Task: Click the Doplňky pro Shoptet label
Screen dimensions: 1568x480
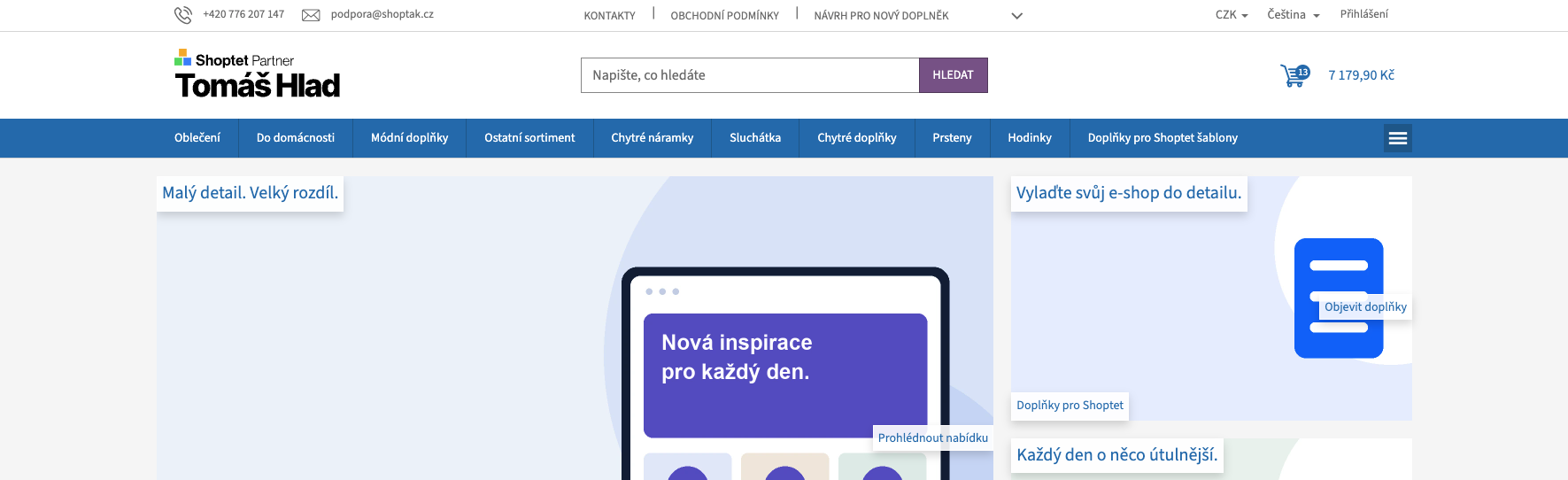Action: [x=1070, y=406]
